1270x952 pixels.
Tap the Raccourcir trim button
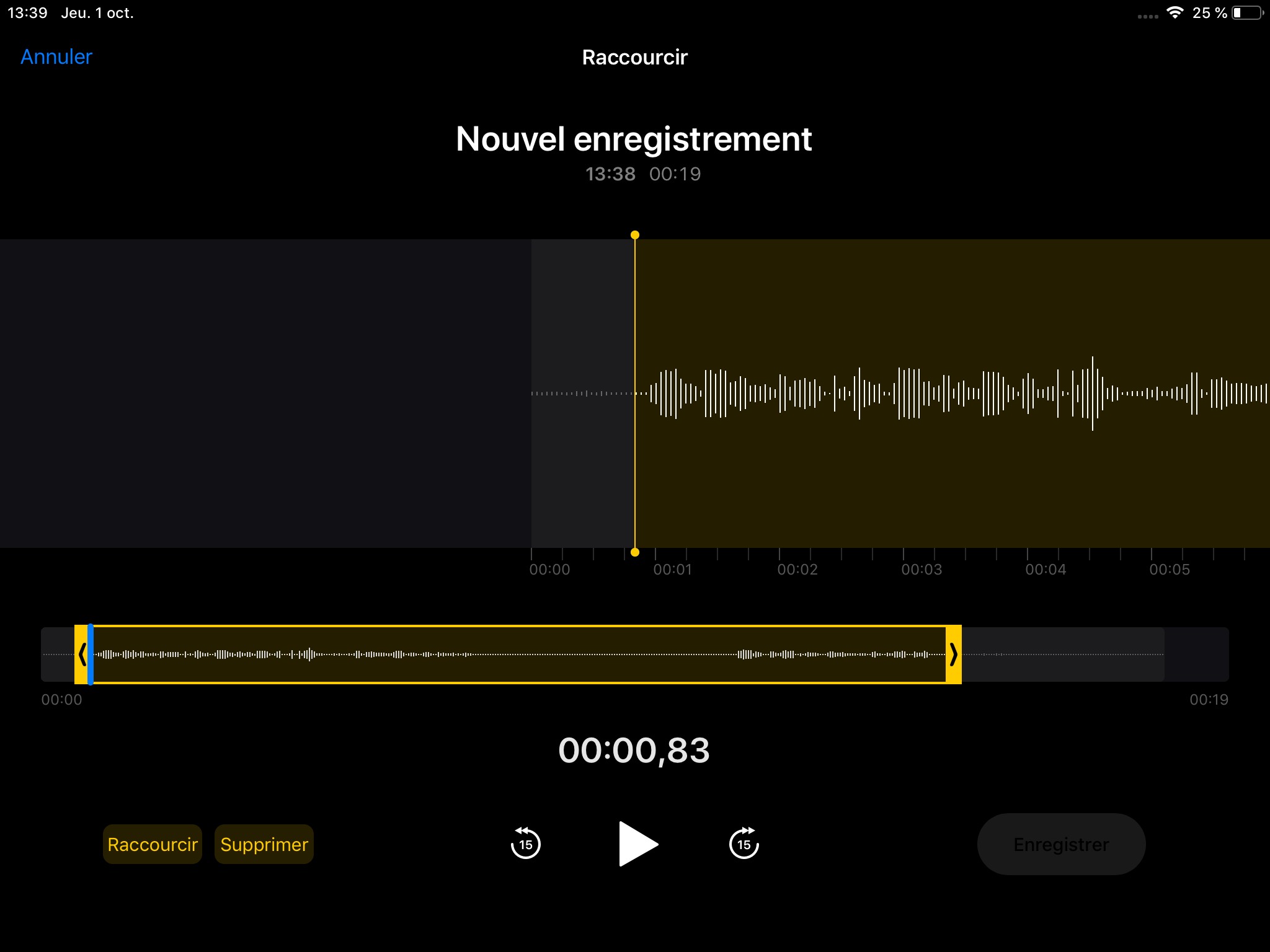[153, 844]
